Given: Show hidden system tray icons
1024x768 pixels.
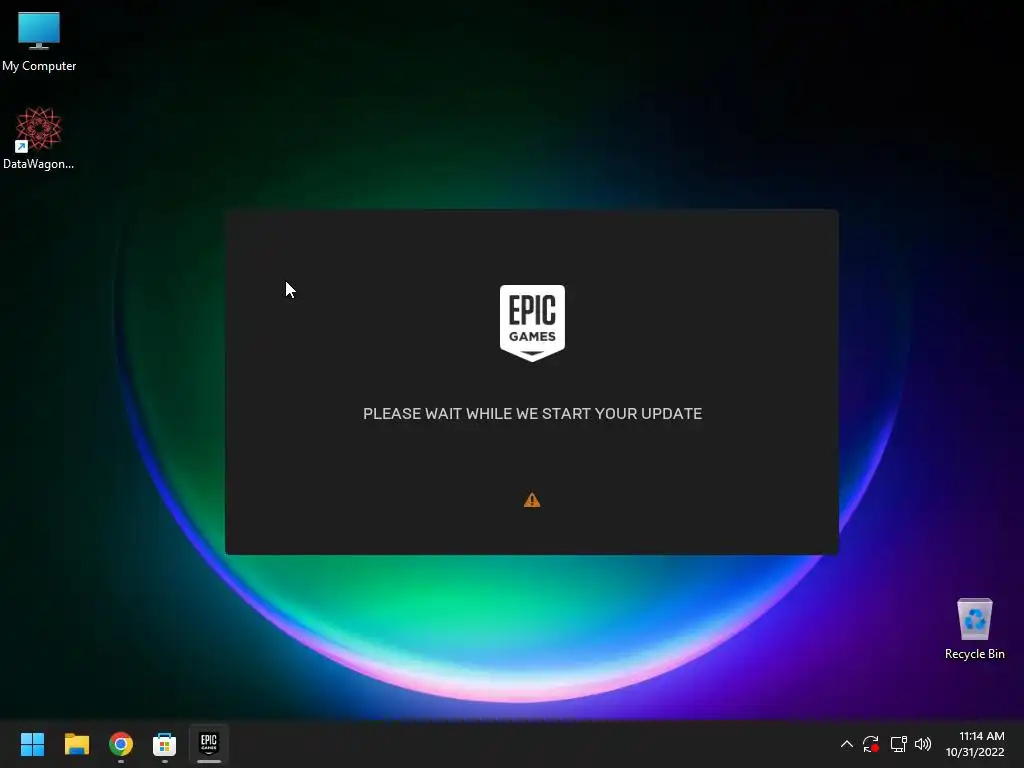Looking at the screenshot, I should coord(846,744).
